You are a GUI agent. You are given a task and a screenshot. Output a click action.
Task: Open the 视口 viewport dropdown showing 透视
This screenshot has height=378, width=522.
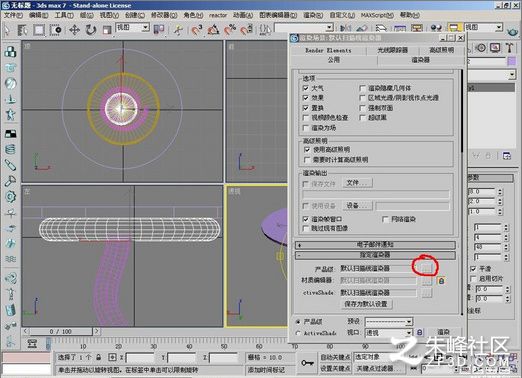389,333
